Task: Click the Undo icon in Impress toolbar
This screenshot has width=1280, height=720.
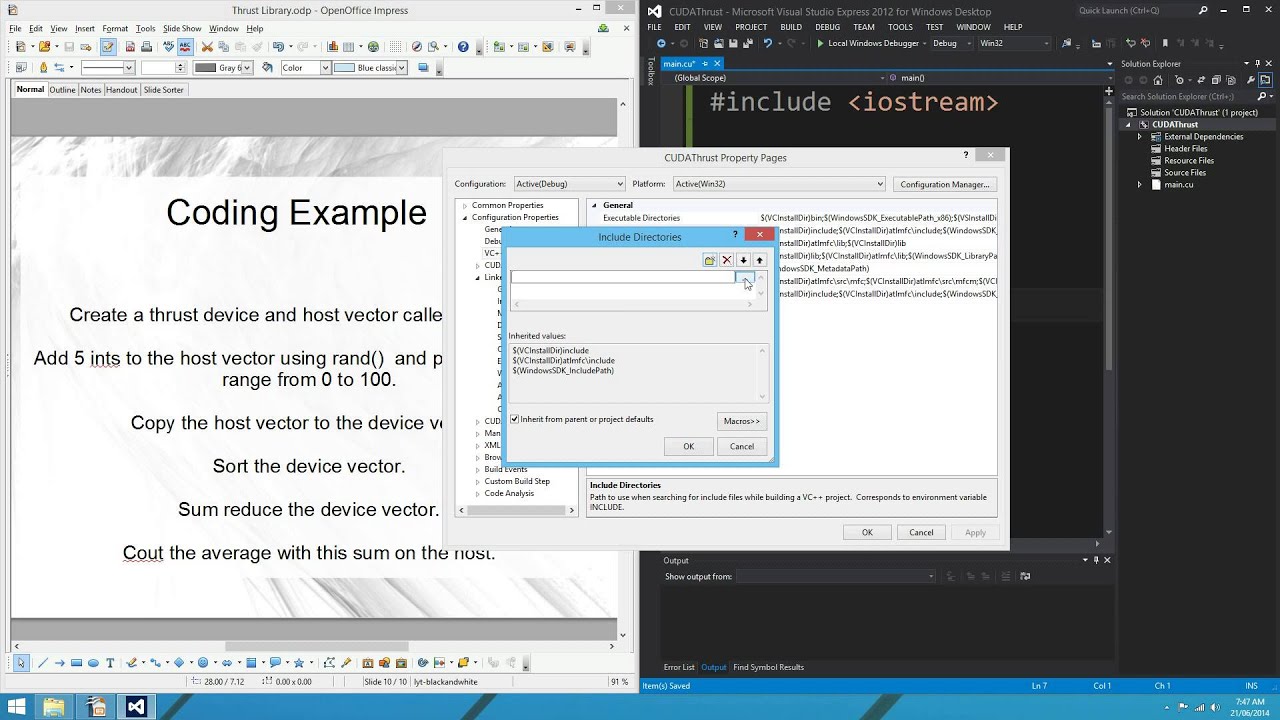Action: (278, 46)
